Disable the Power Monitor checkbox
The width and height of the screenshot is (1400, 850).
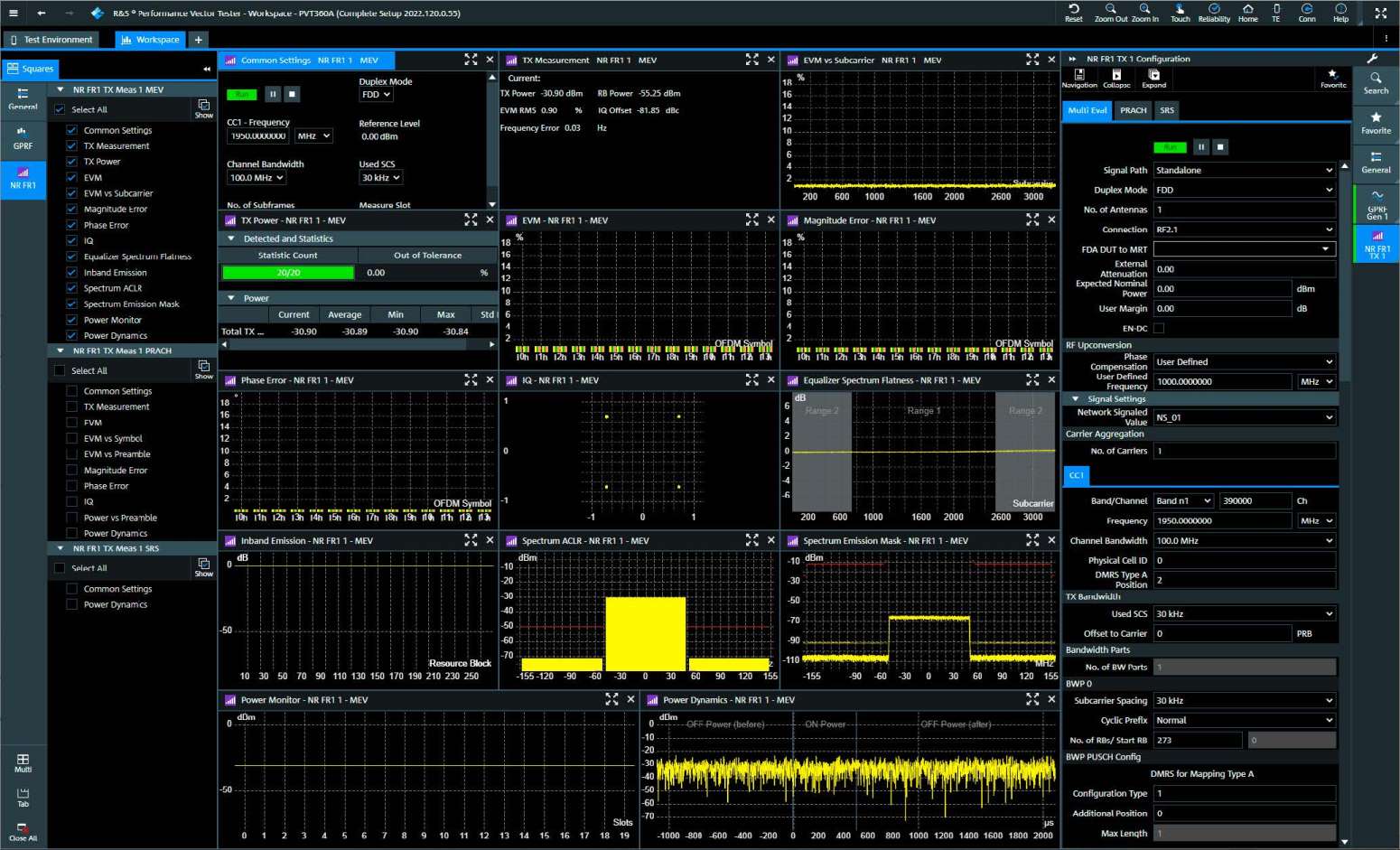(x=71, y=320)
